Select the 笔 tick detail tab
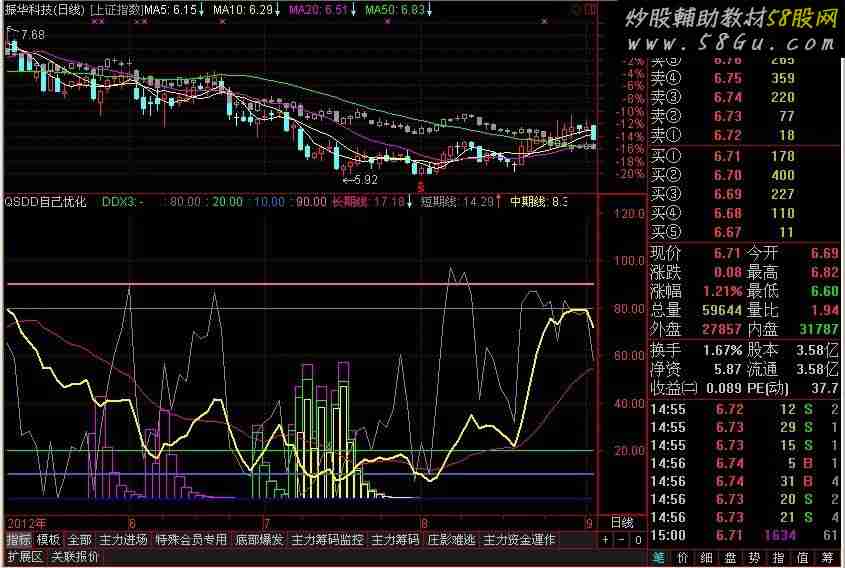The width and height of the screenshot is (845, 568). [657, 557]
